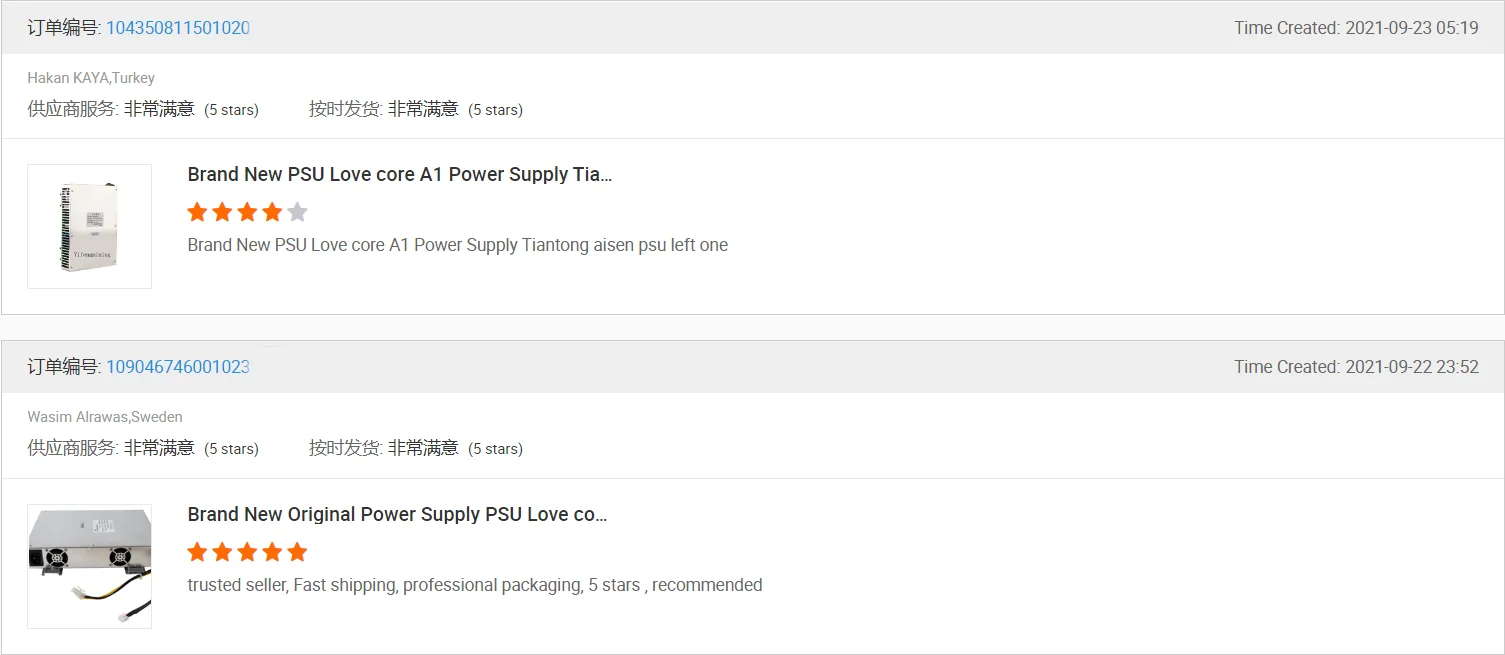Click the gray fifth star in first review

297,212
